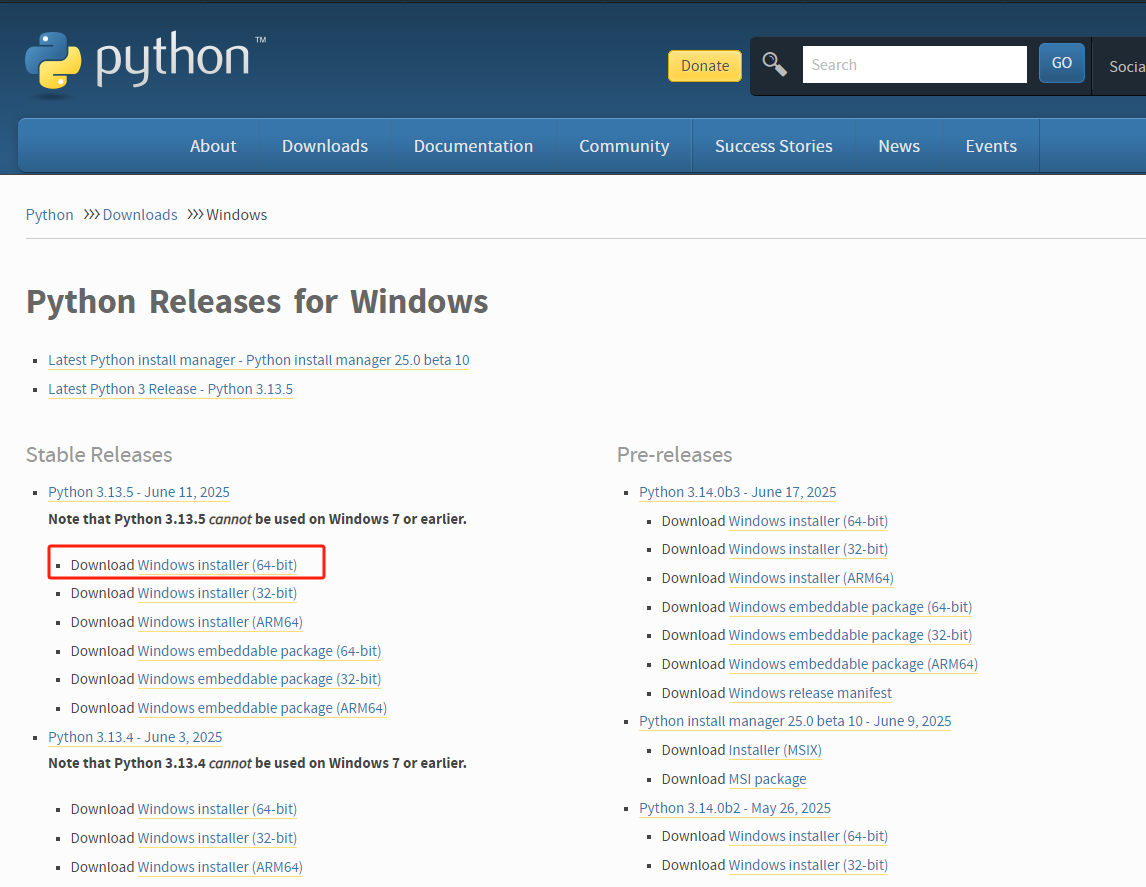Go to Downloads breadcrumb link
Viewport: 1146px width, 887px height.
[x=140, y=215]
